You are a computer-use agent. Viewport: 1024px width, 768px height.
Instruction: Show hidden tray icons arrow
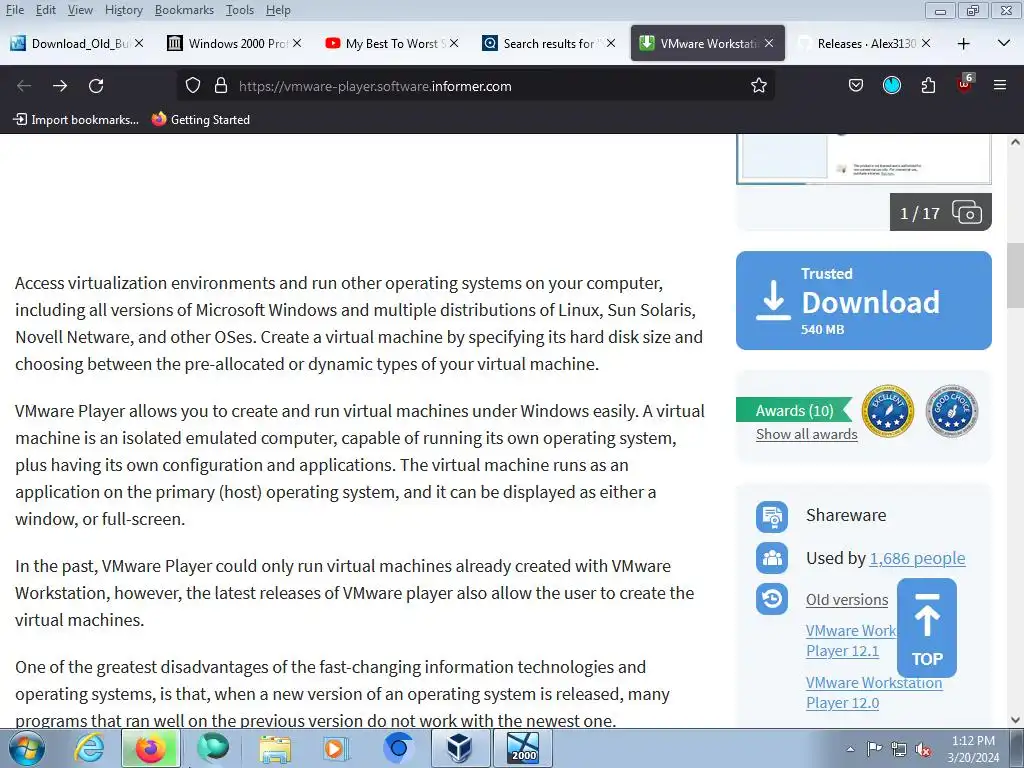(x=850, y=749)
